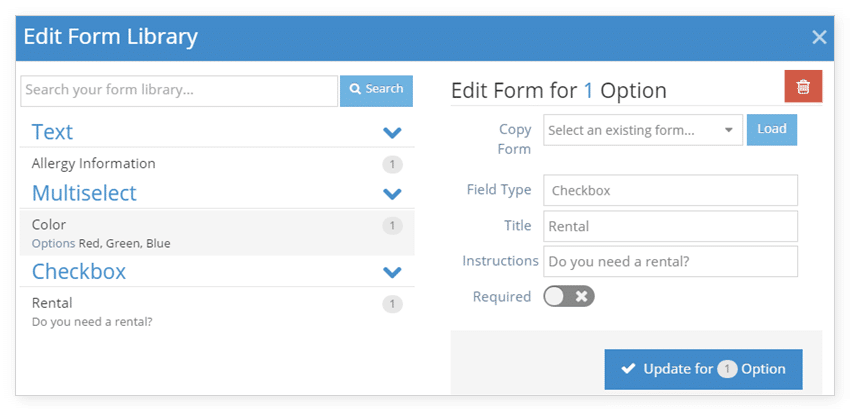Click the Field Type Checkbox field
The height and width of the screenshot is (411, 850).
click(x=671, y=190)
